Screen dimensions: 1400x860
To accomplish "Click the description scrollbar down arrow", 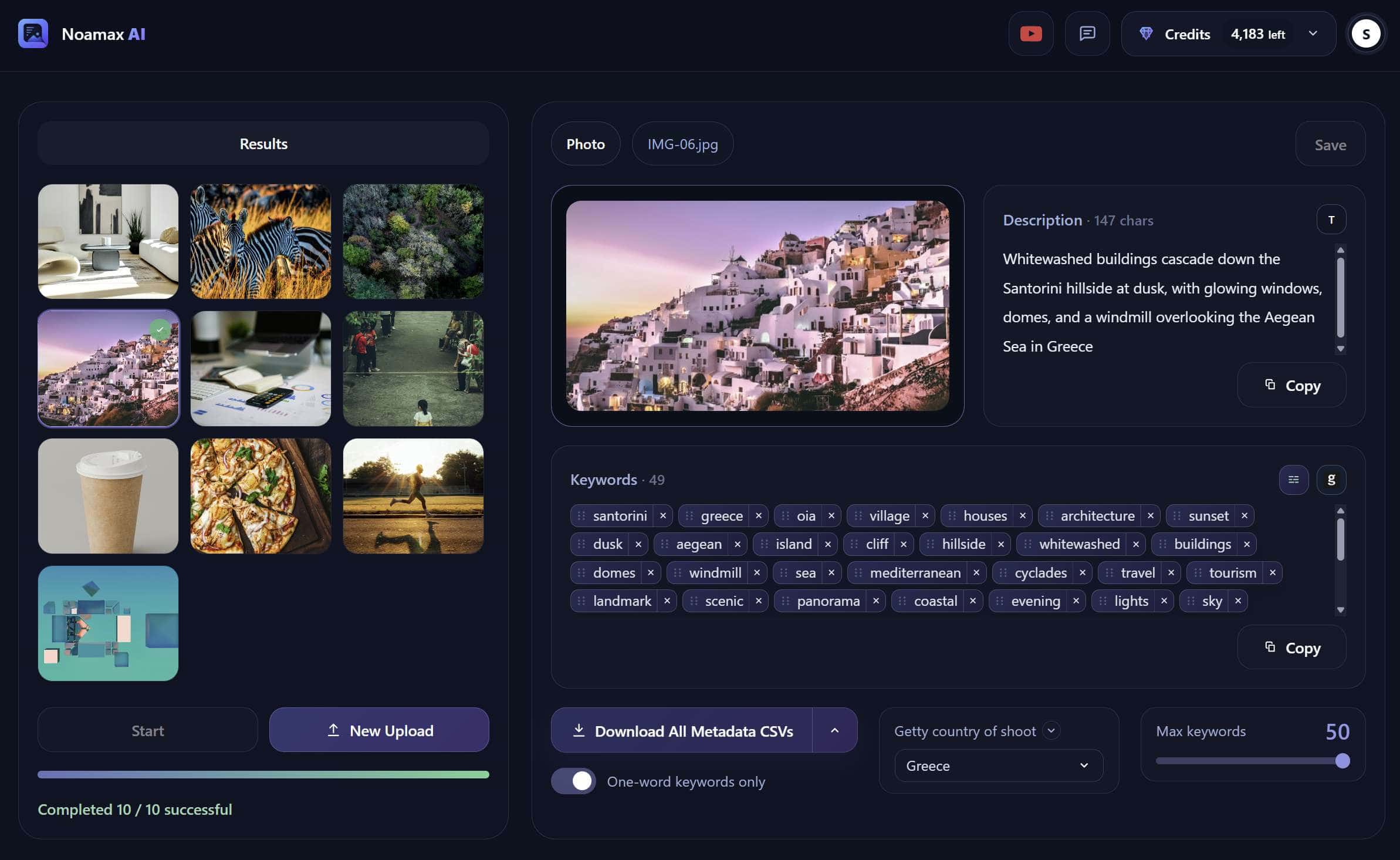I will tap(1340, 349).
